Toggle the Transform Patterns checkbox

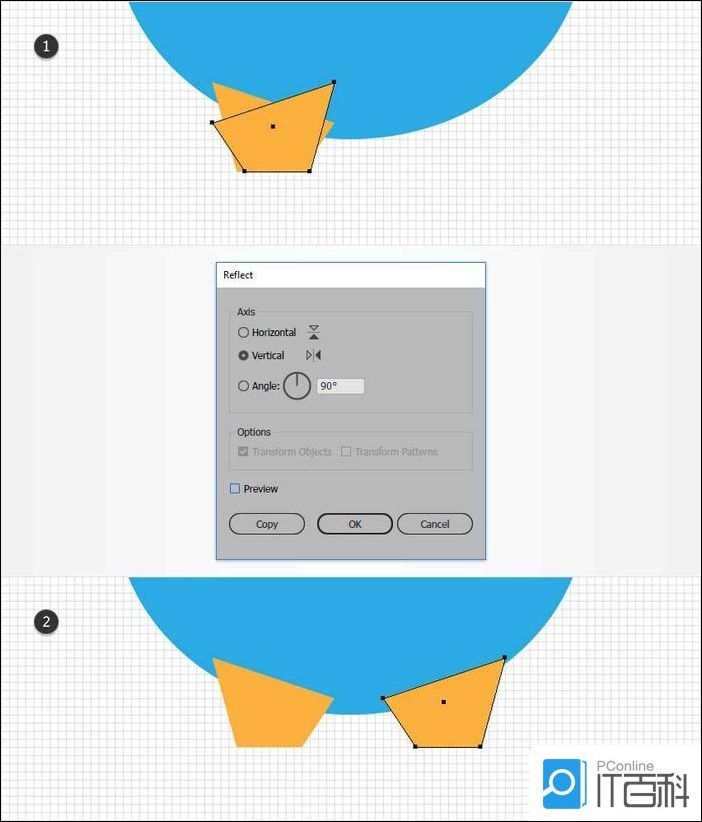click(x=346, y=451)
